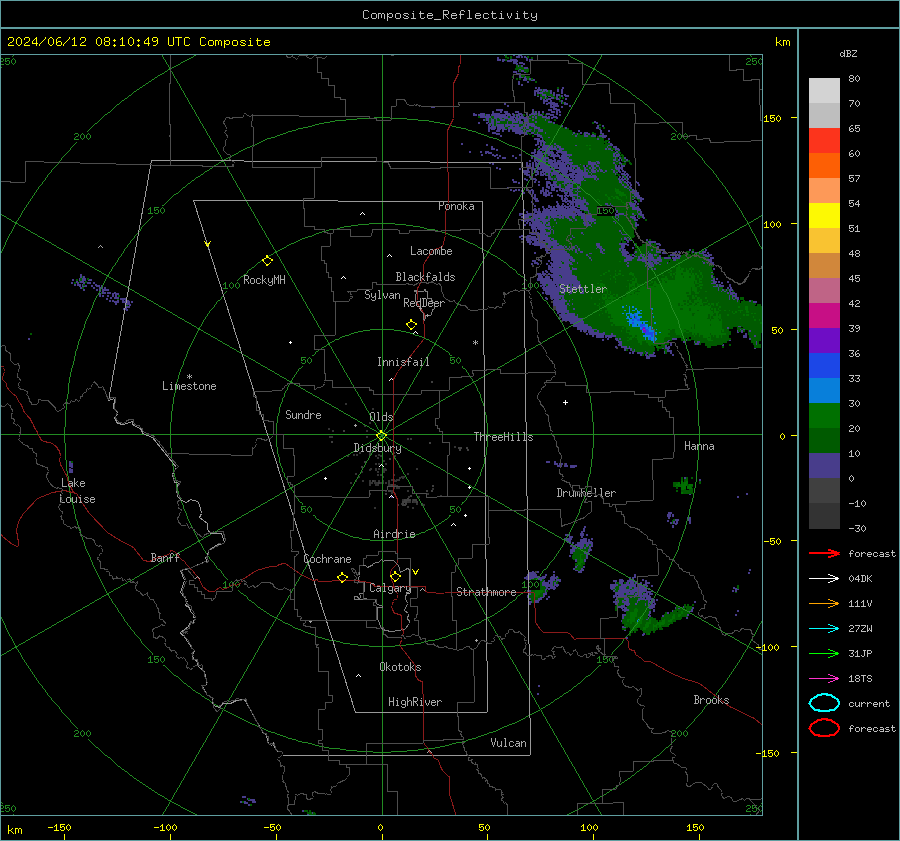Click the red 65 dBZ legend swatch
Image resolution: width=900 pixels, height=841 pixels.
tap(824, 140)
